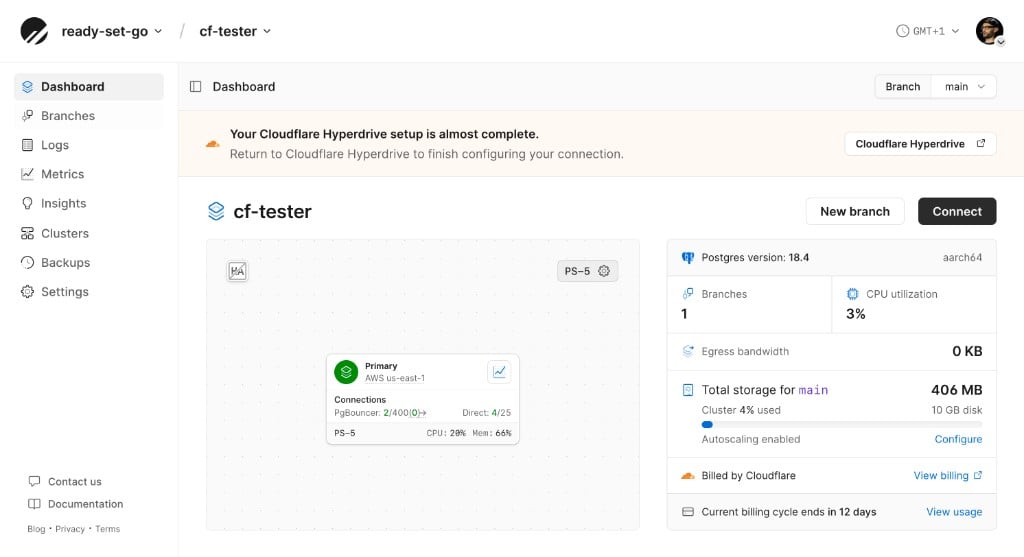Click the New branch button
The height and width of the screenshot is (557, 1024).
[x=855, y=212]
